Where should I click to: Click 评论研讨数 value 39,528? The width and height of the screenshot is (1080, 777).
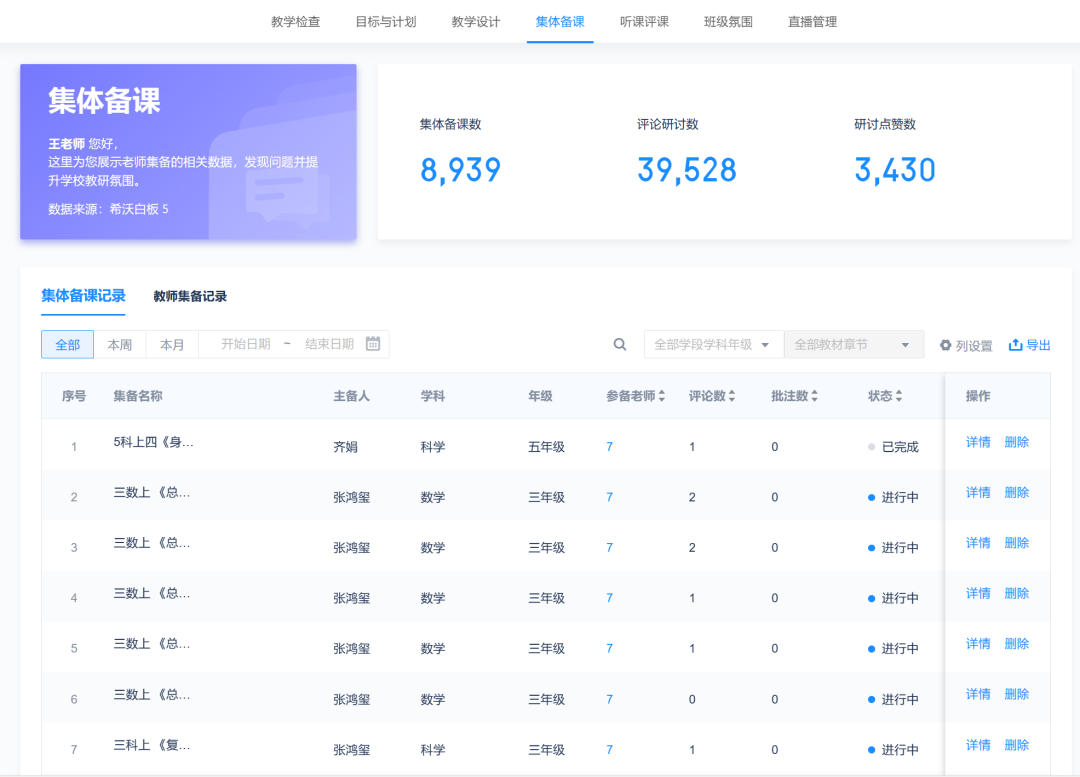687,170
